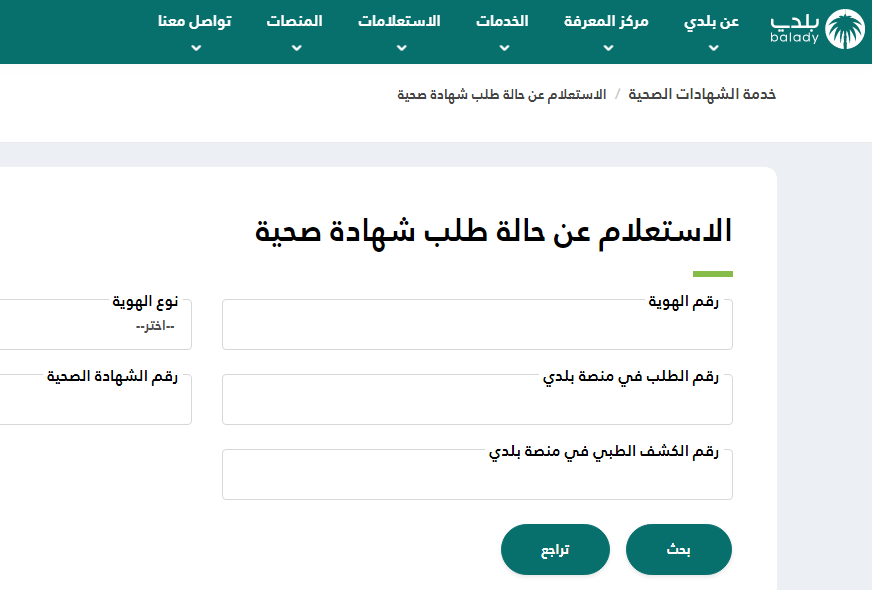
Task: Click the رقم الشهادة الصحية input field
Action: [95, 405]
